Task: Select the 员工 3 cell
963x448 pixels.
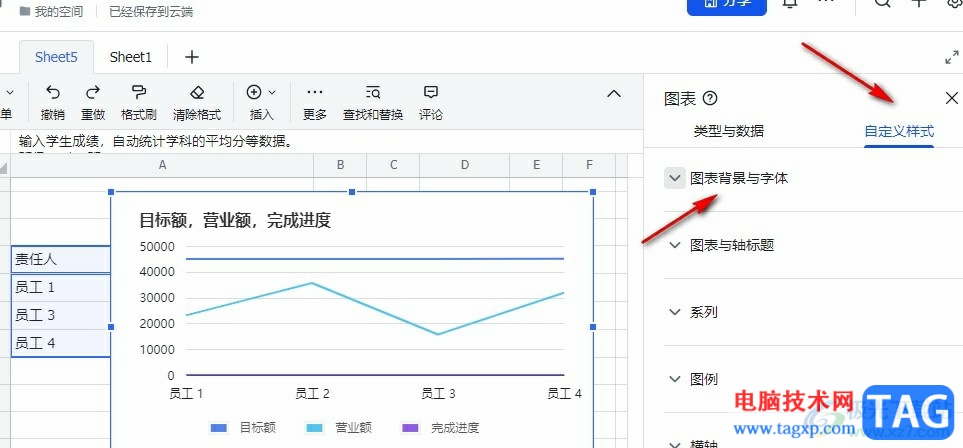Action: pyautogui.click(x=61, y=315)
